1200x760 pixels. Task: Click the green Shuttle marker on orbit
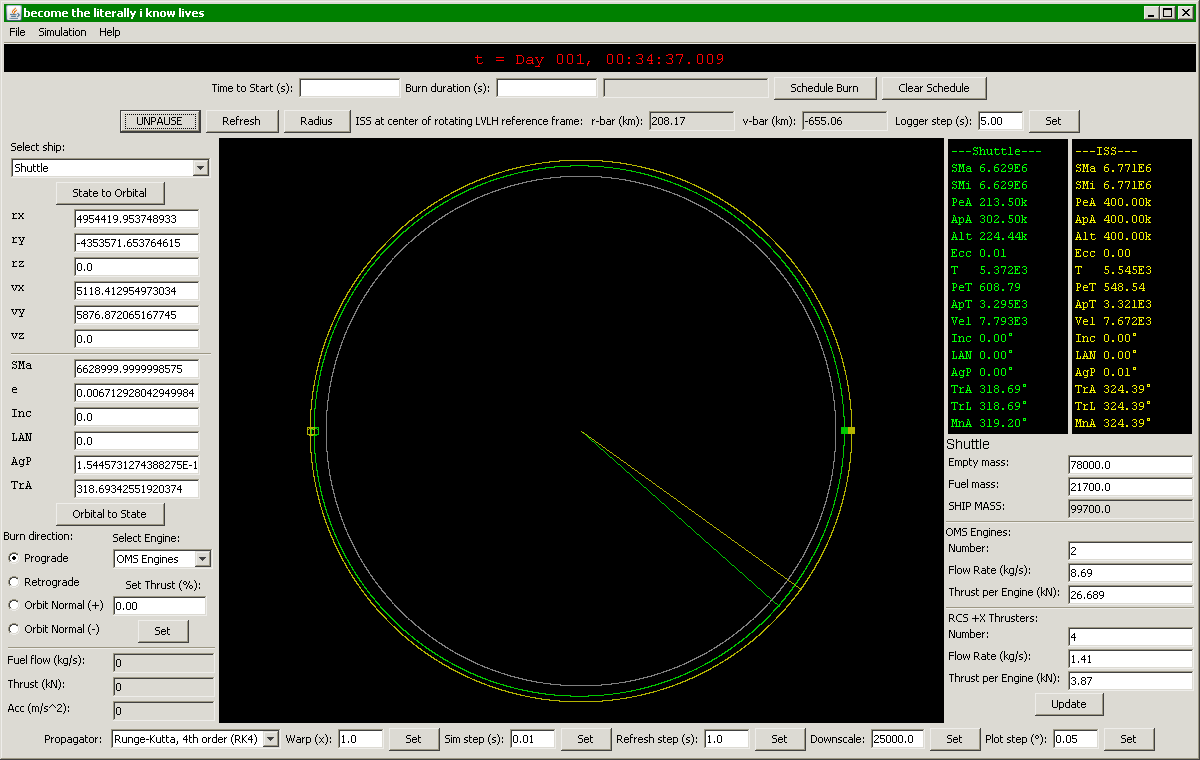pos(845,430)
